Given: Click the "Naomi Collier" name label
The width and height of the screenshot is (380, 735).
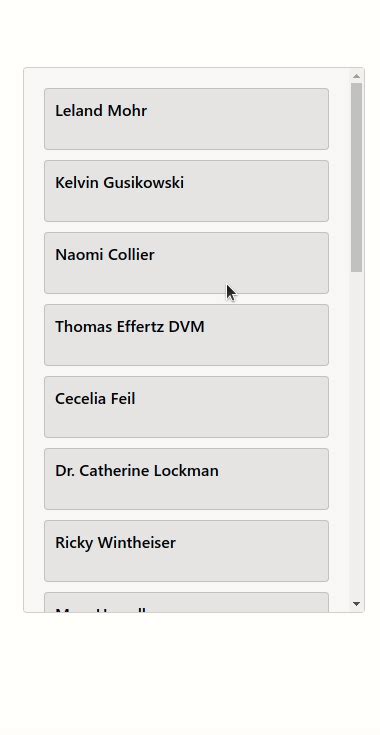Looking at the screenshot, I should [x=104, y=255].
